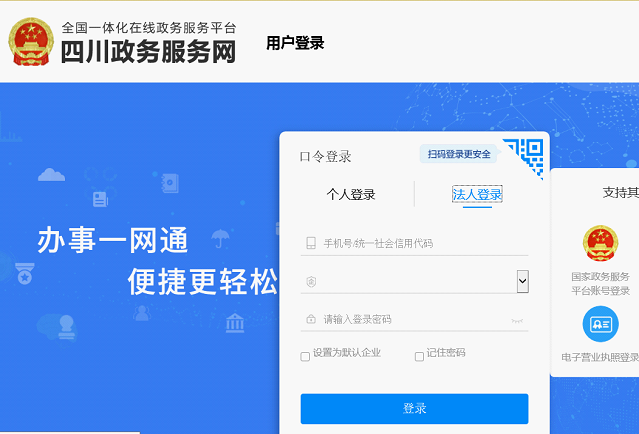Screen dimensions: 639x434
Task: Choose electronic business license login icon
Action: (x=600, y=324)
